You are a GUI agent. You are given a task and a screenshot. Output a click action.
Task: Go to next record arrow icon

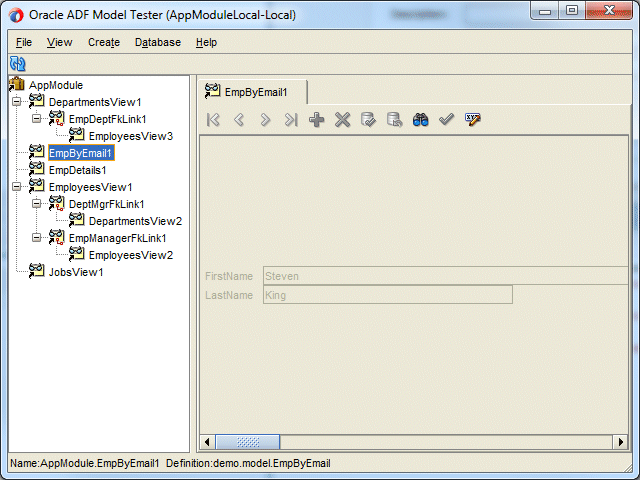[x=265, y=120]
